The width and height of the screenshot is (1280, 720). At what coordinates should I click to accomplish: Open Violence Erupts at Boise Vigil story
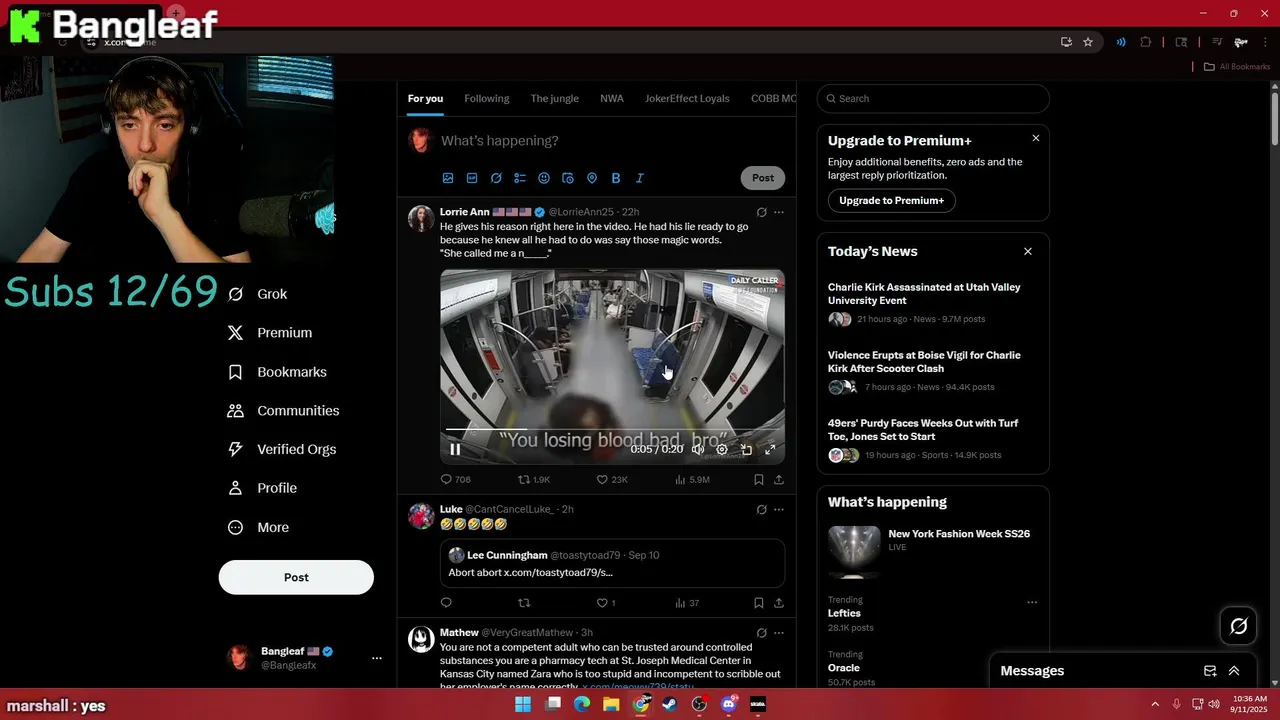click(924, 362)
